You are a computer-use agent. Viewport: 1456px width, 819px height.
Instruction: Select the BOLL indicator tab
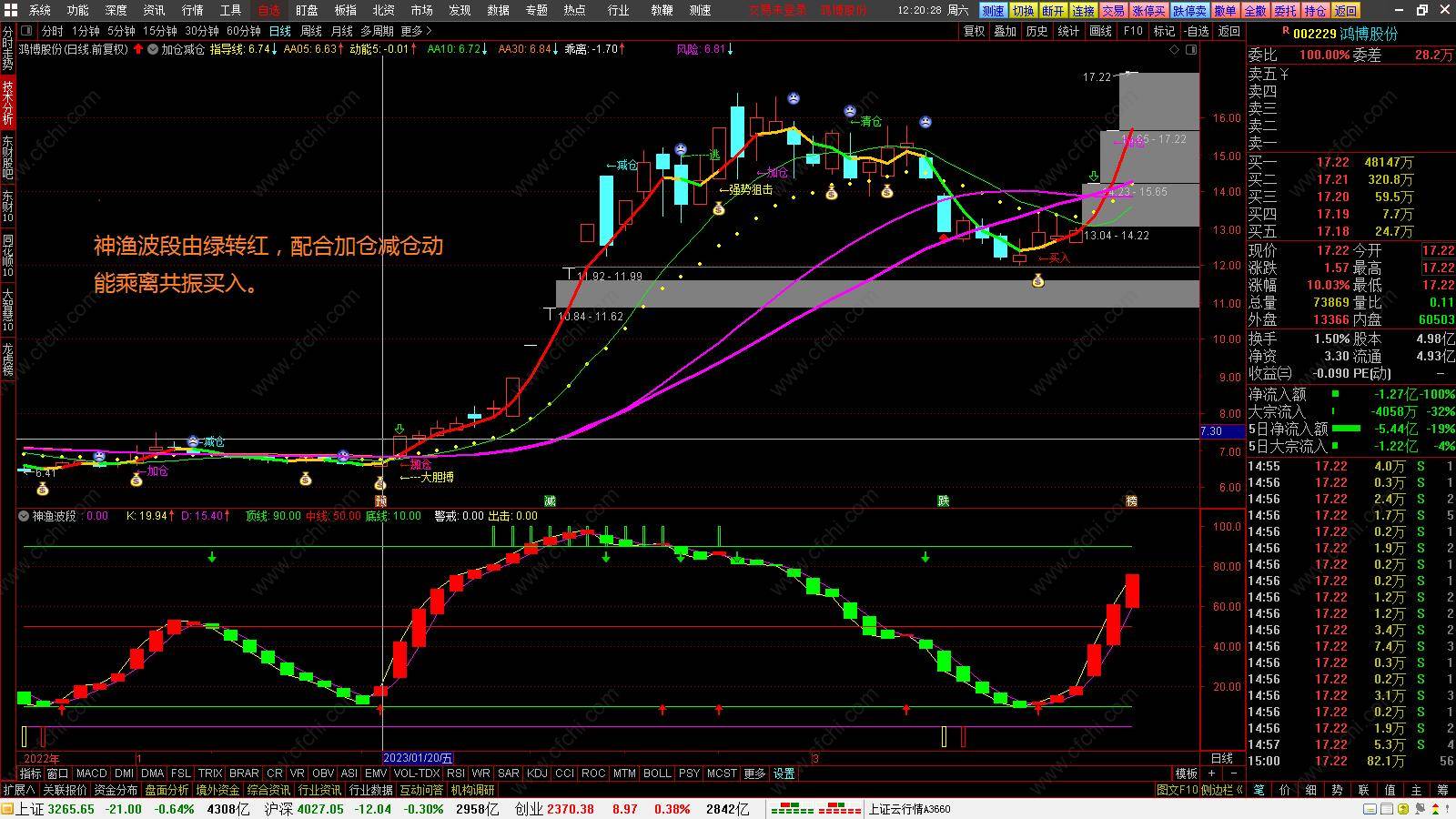pos(657,773)
